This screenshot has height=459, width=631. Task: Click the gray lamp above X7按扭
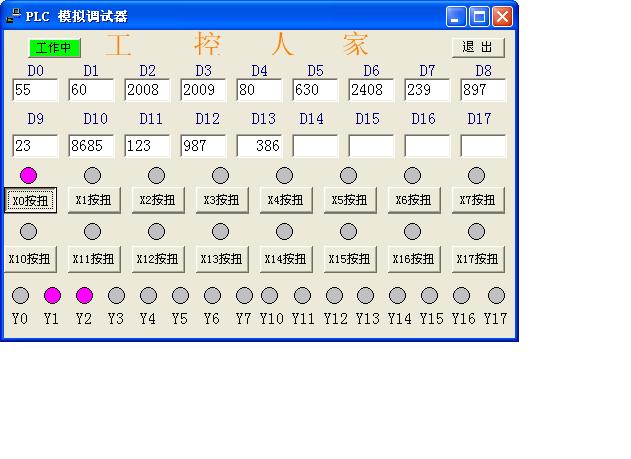(476, 176)
